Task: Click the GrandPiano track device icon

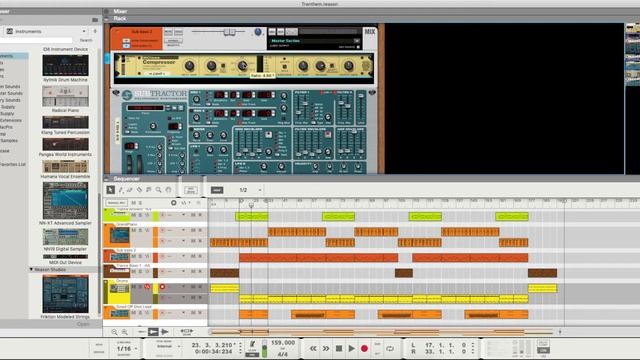Action: click(119, 236)
